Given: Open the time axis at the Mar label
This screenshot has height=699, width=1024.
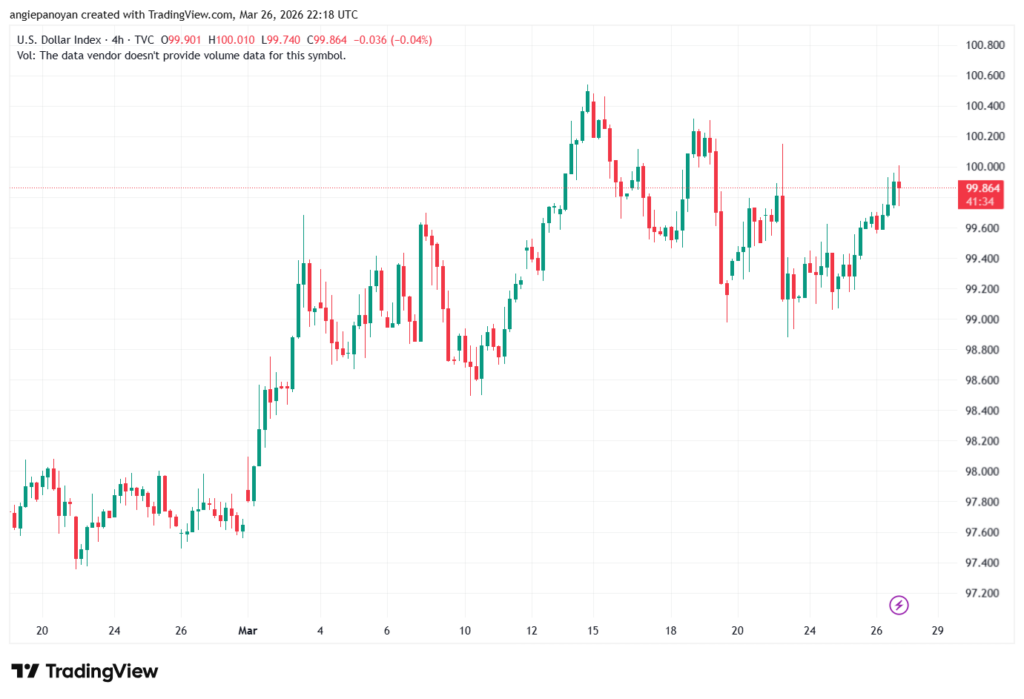Looking at the screenshot, I should pos(247,631).
